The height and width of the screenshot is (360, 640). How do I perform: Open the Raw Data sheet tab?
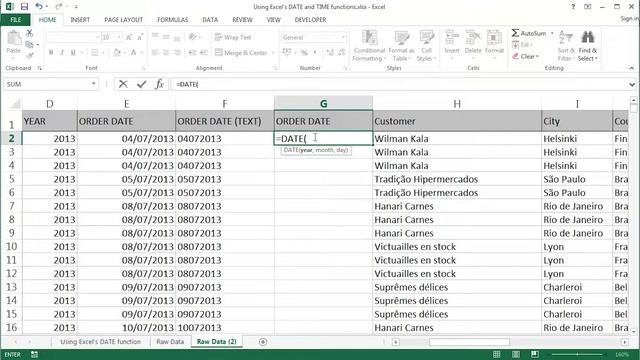pyautogui.click(x=170, y=342)
